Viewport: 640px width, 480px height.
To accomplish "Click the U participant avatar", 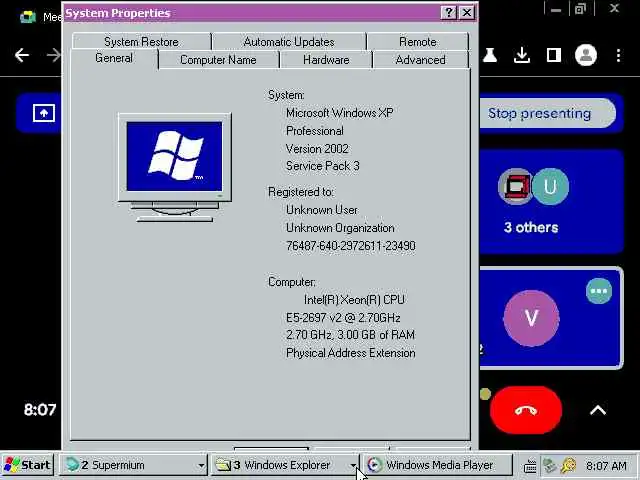I will pyautogui.click(x=551, y=187).
